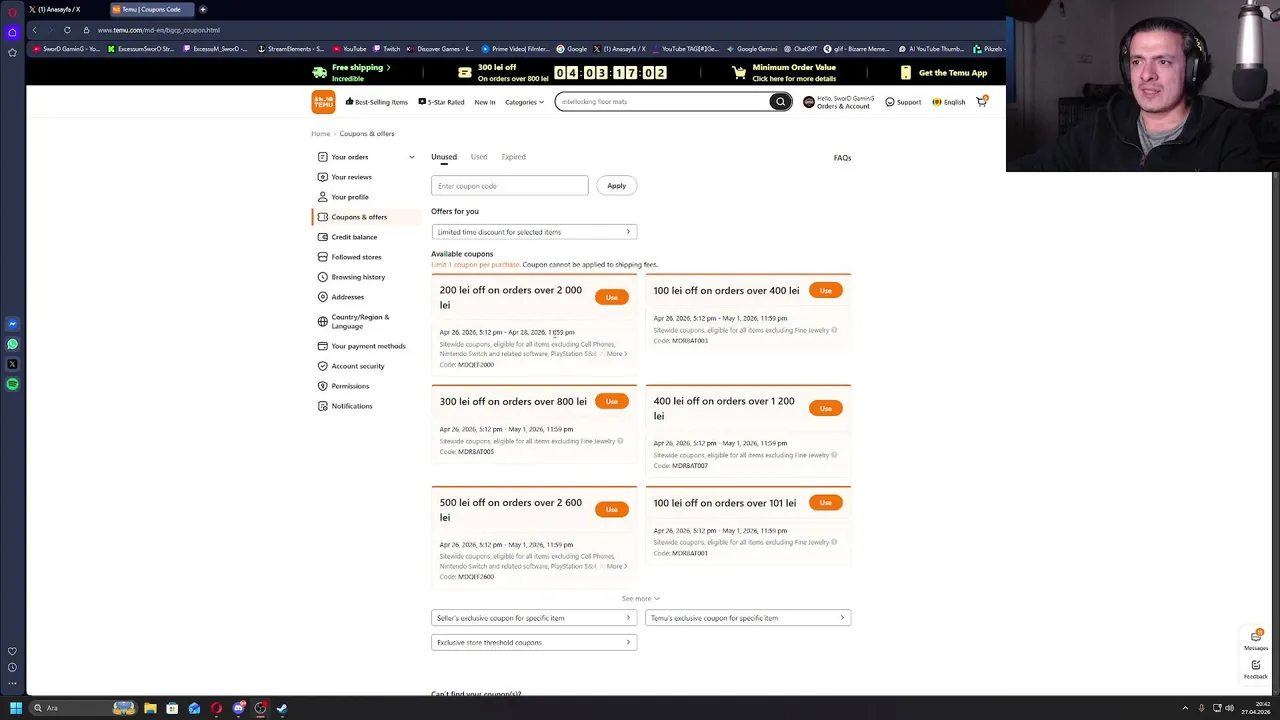Open Opera sidebar Spotify icon
Screen dimensions: 1280x720
tap(12, 384)
